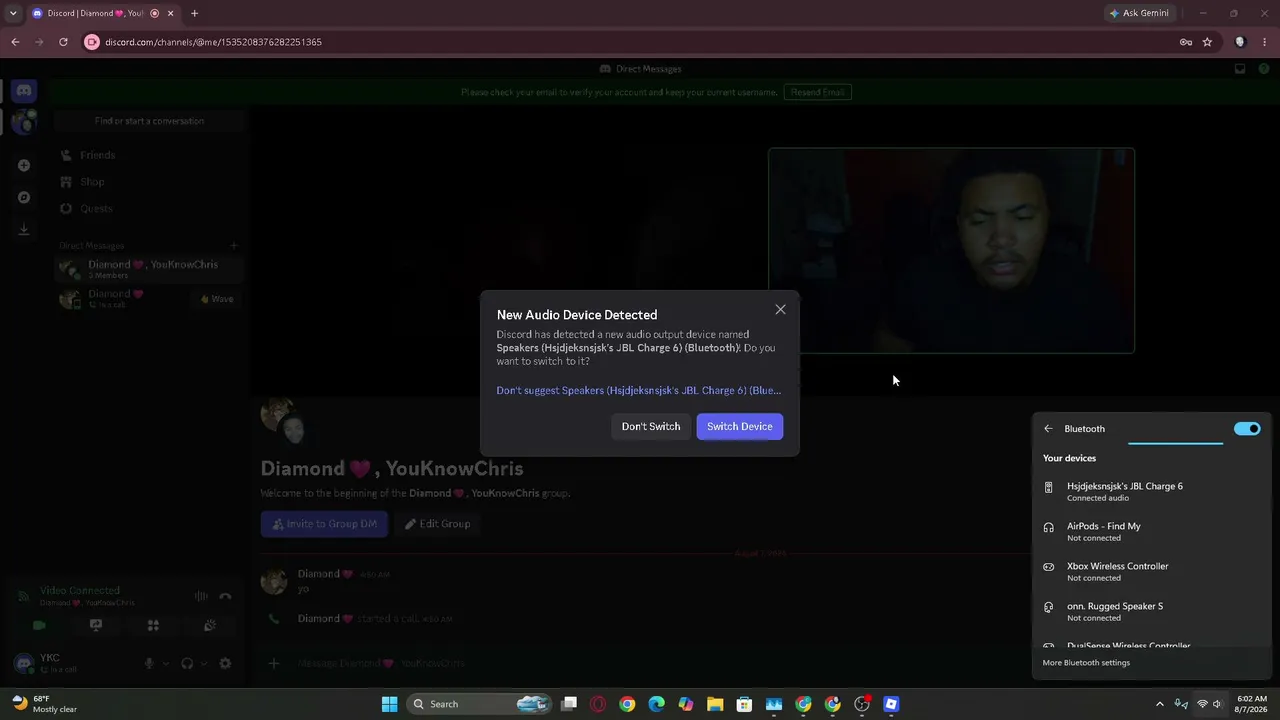This screenshot has width=1280, height=720.
Task: Open Roblox from the taskbar
Action: coord(891,704)
